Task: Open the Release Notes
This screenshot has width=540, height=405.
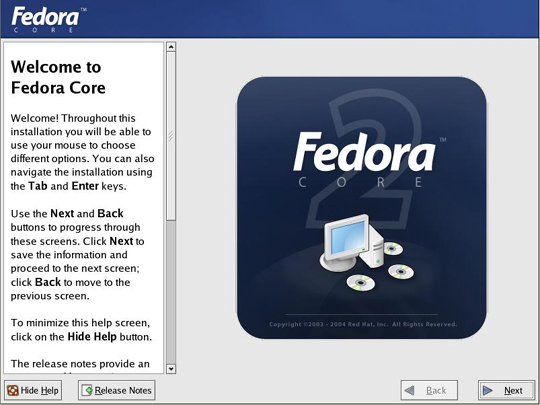Action: click(117, 390)
